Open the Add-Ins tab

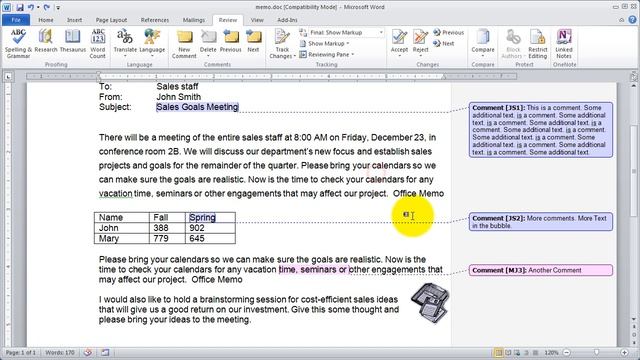[x=287, y=20]
